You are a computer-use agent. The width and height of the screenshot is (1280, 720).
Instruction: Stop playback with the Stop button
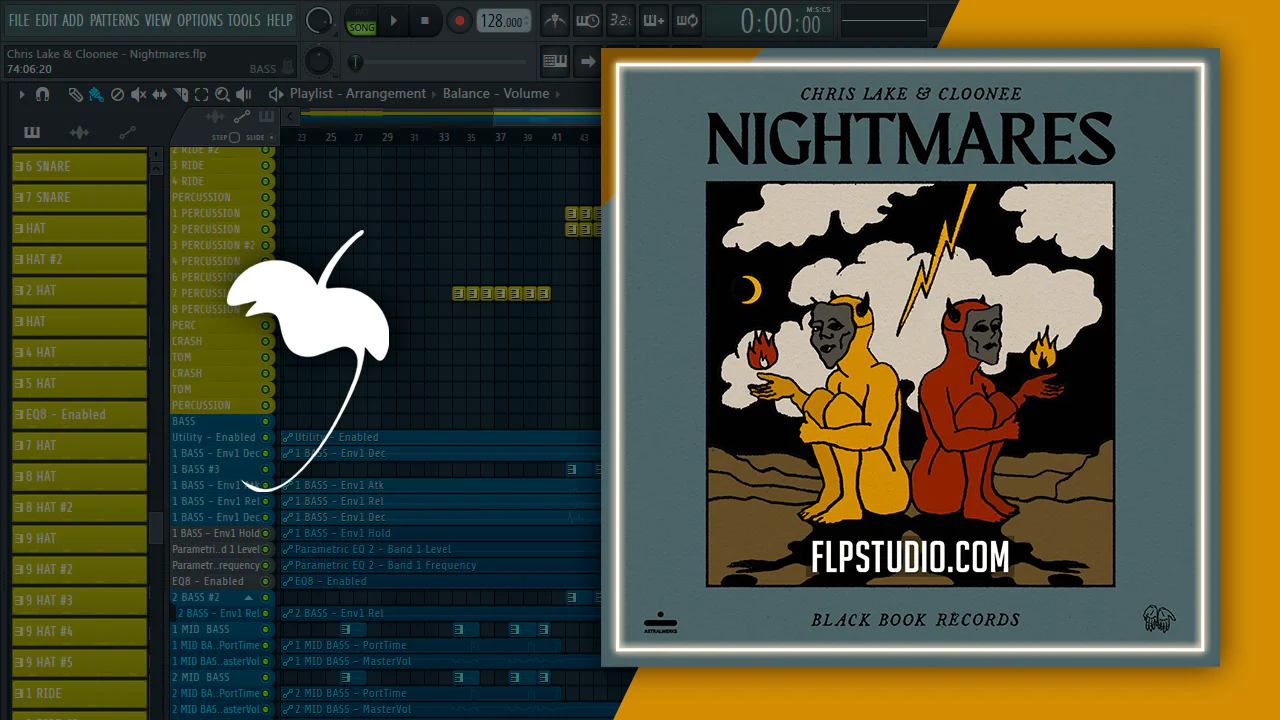(424, 20)
